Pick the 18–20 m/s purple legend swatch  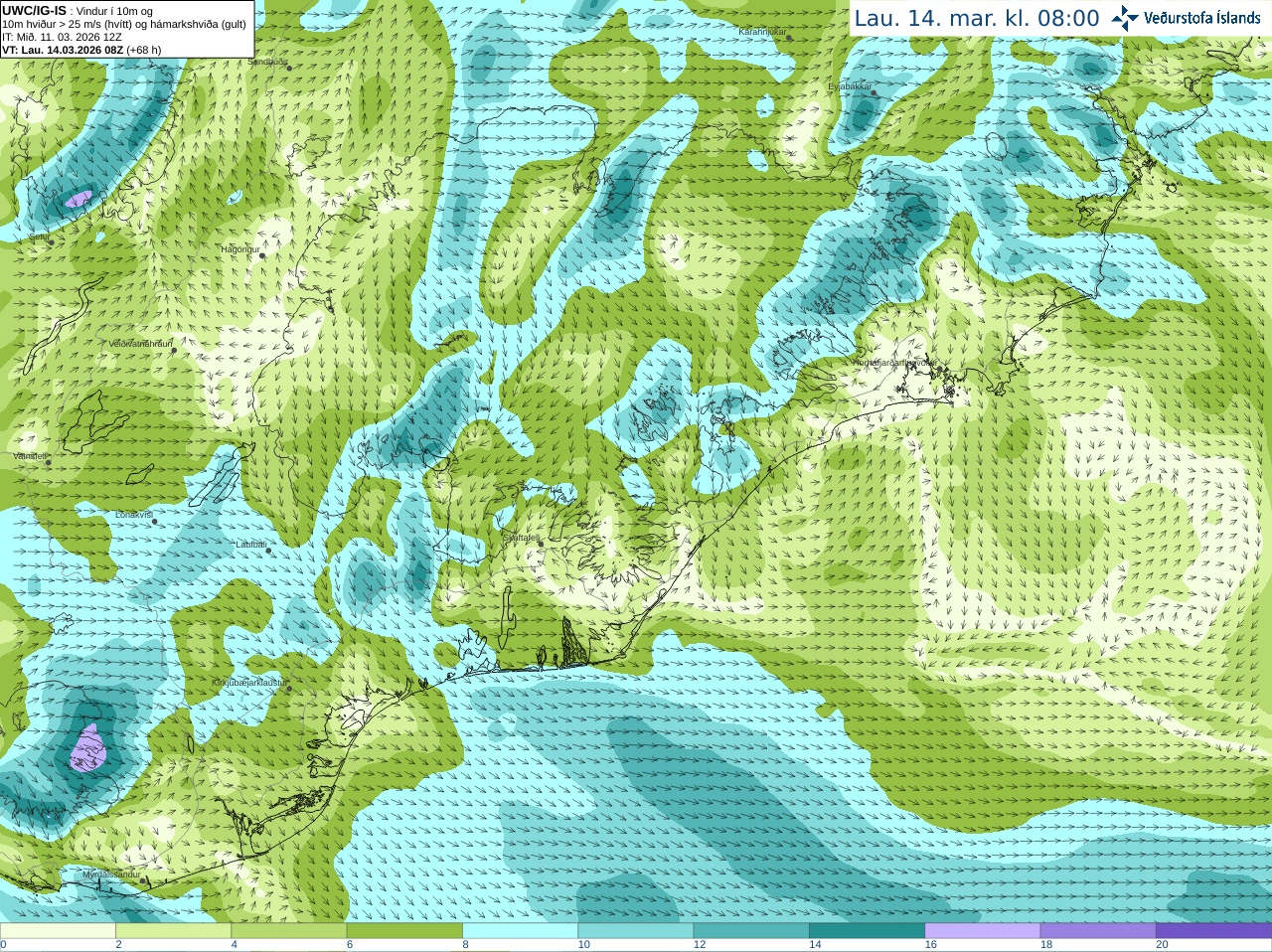(x=1098, y=931)
